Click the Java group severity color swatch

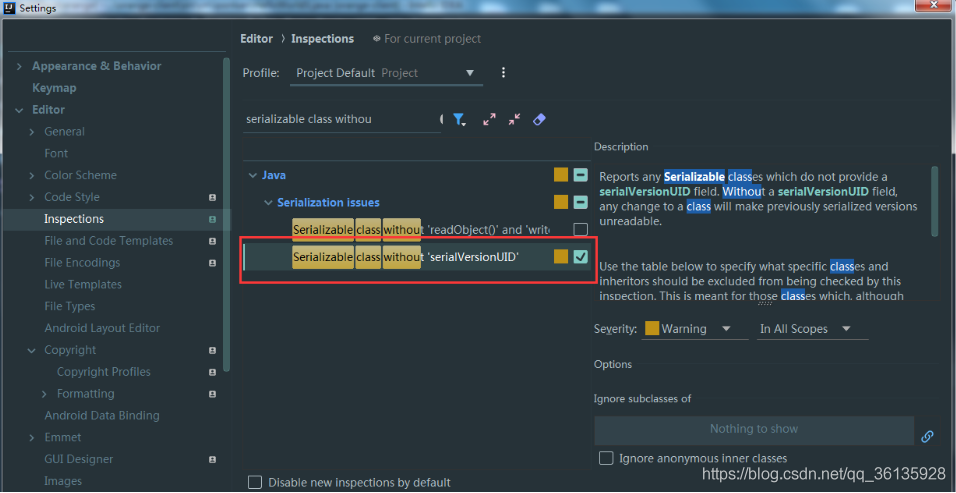point(561,175)
